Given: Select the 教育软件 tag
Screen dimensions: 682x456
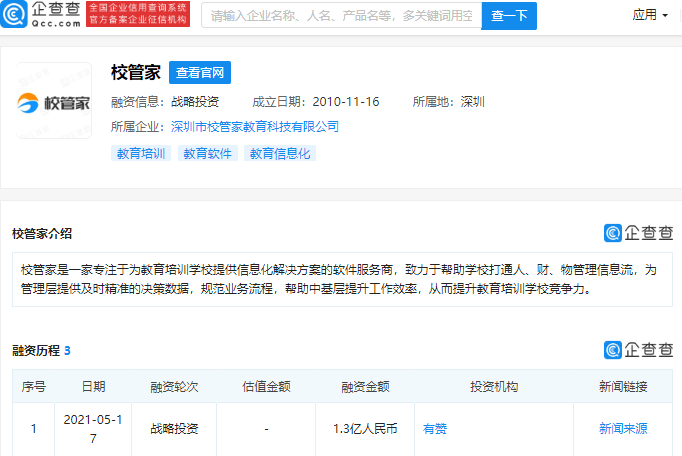Looking at the screenshot, I should click(207, 153).
